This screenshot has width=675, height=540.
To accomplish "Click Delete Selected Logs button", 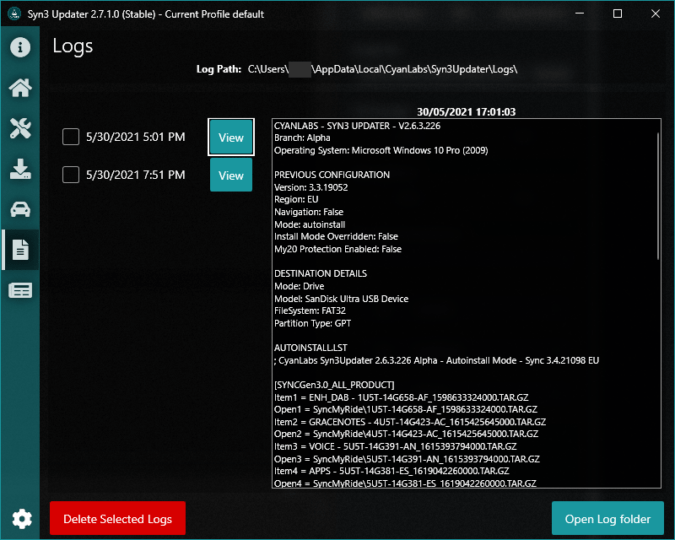I will [118, 518].
